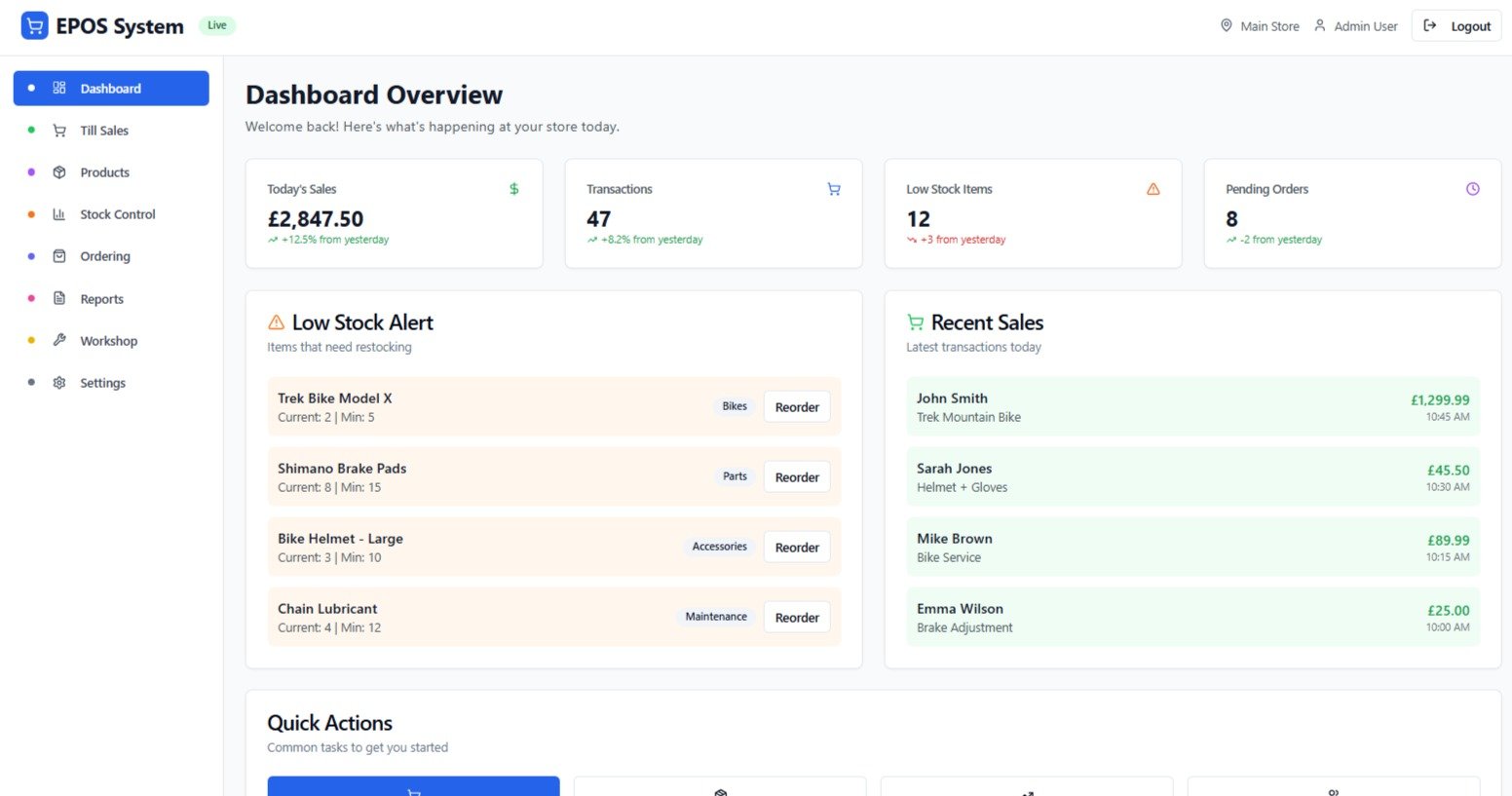Click the EPOS System shopping cart logo

click(x=34, y=26)
